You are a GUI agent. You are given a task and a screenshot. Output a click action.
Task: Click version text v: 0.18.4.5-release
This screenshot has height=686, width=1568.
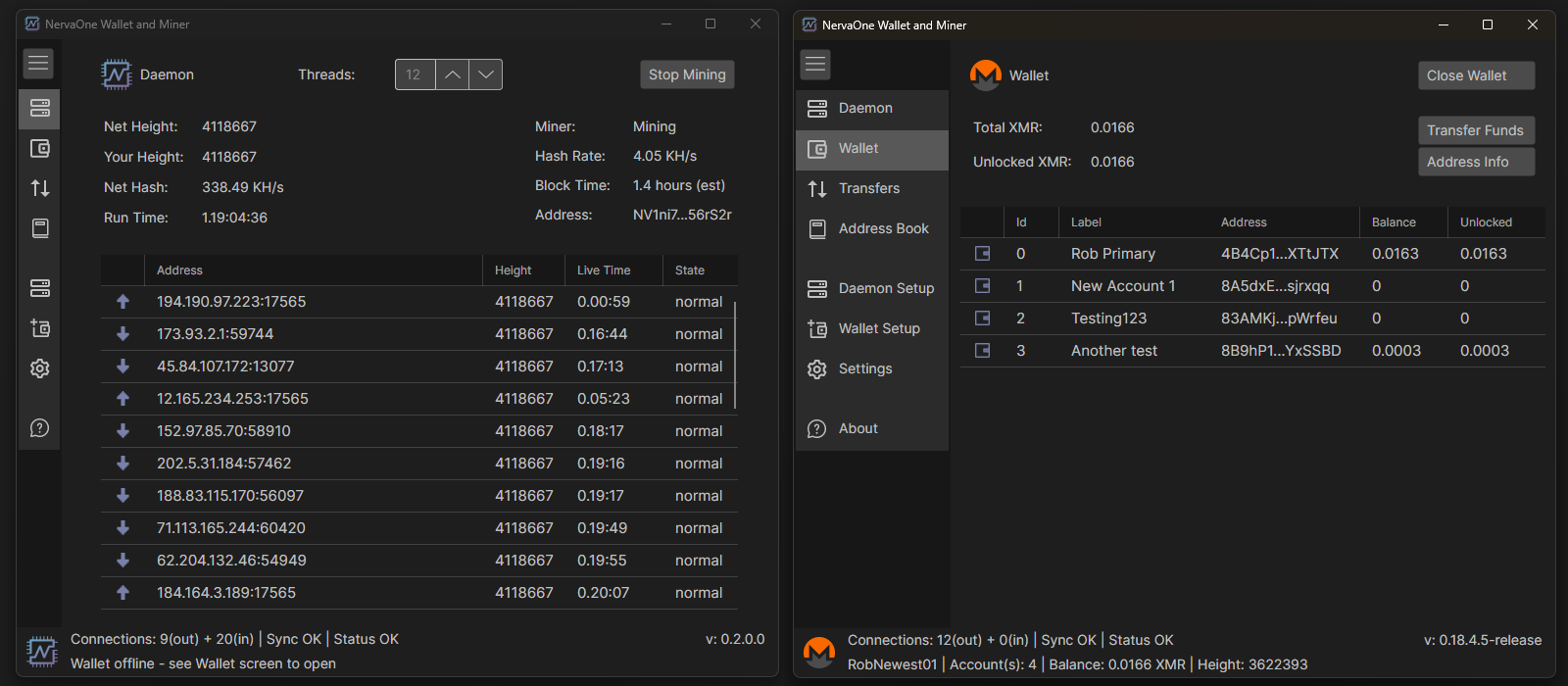[1483, 640]
